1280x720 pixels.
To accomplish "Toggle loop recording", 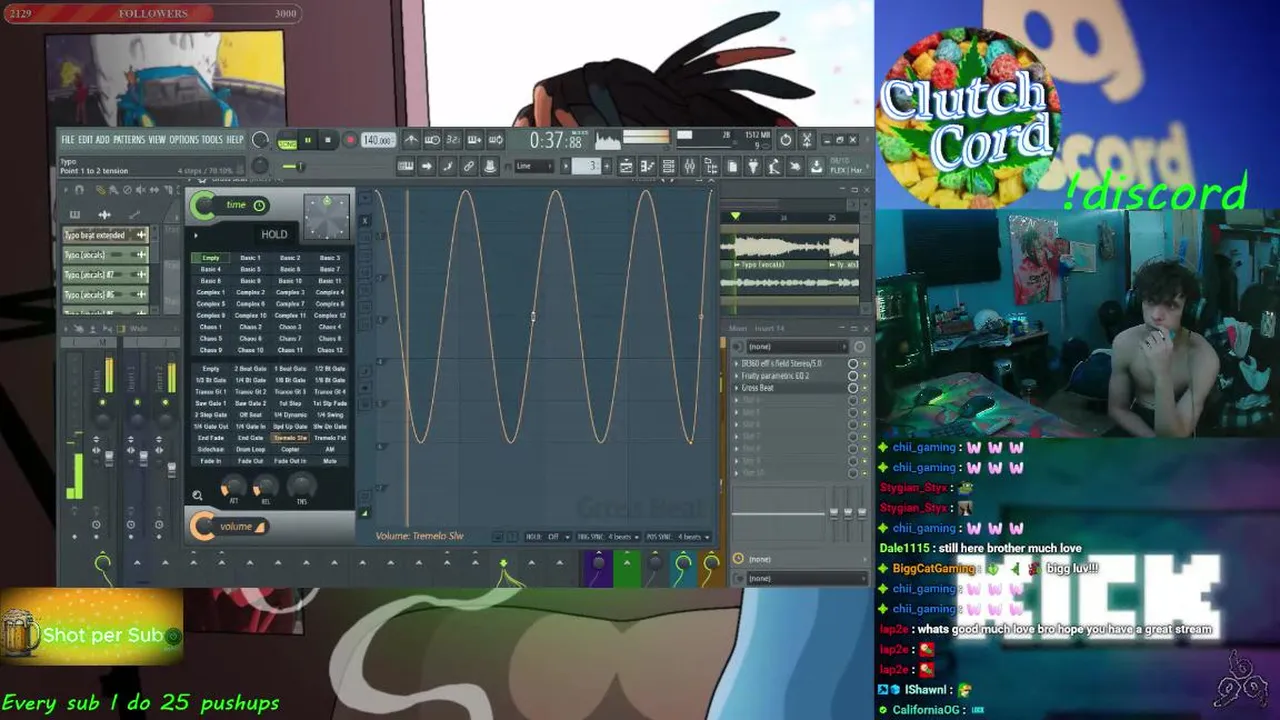I will [495, 140].
